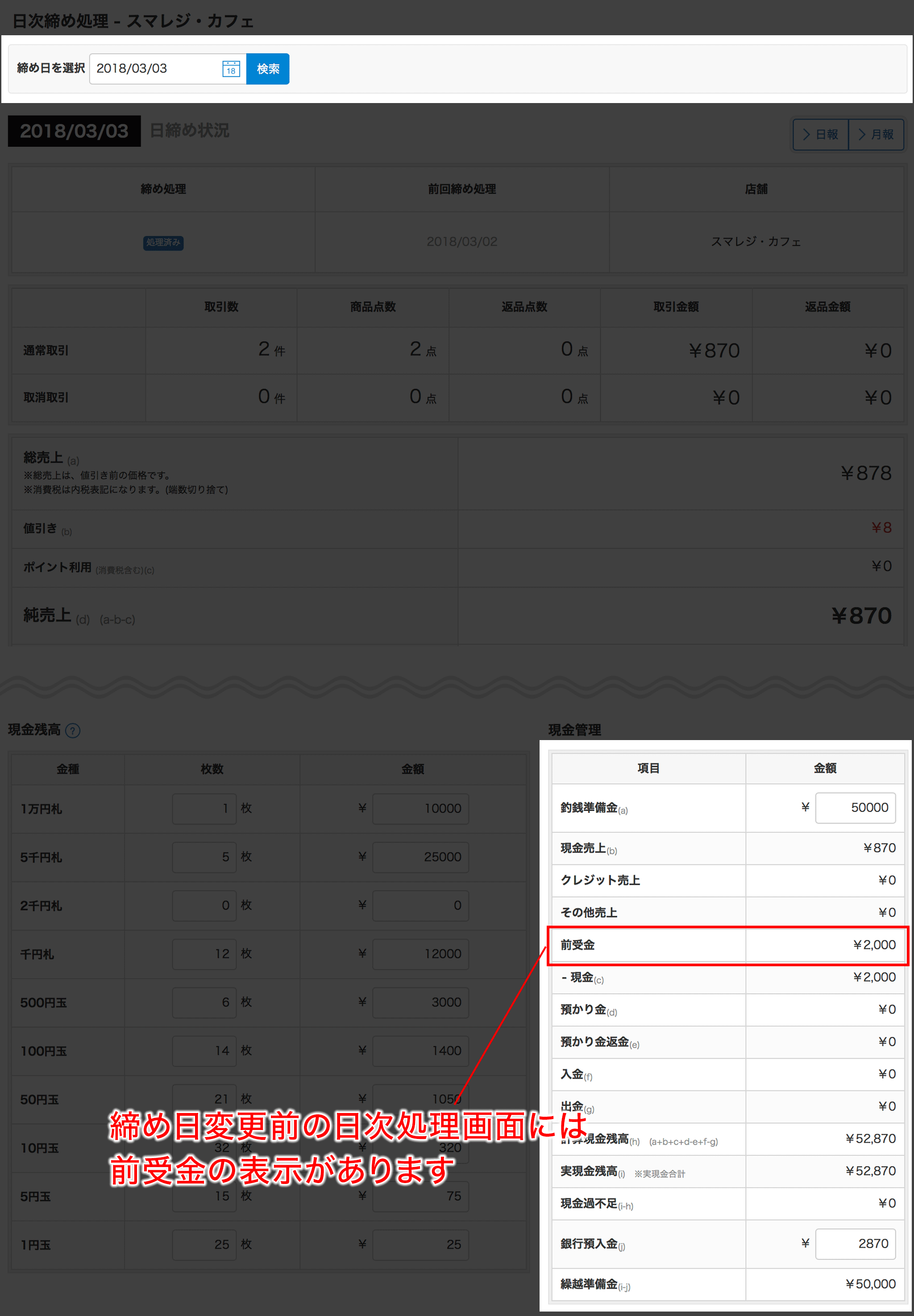Click the 100円玉 amount field 1400
914x1316 pixels.
point(420,1051)
